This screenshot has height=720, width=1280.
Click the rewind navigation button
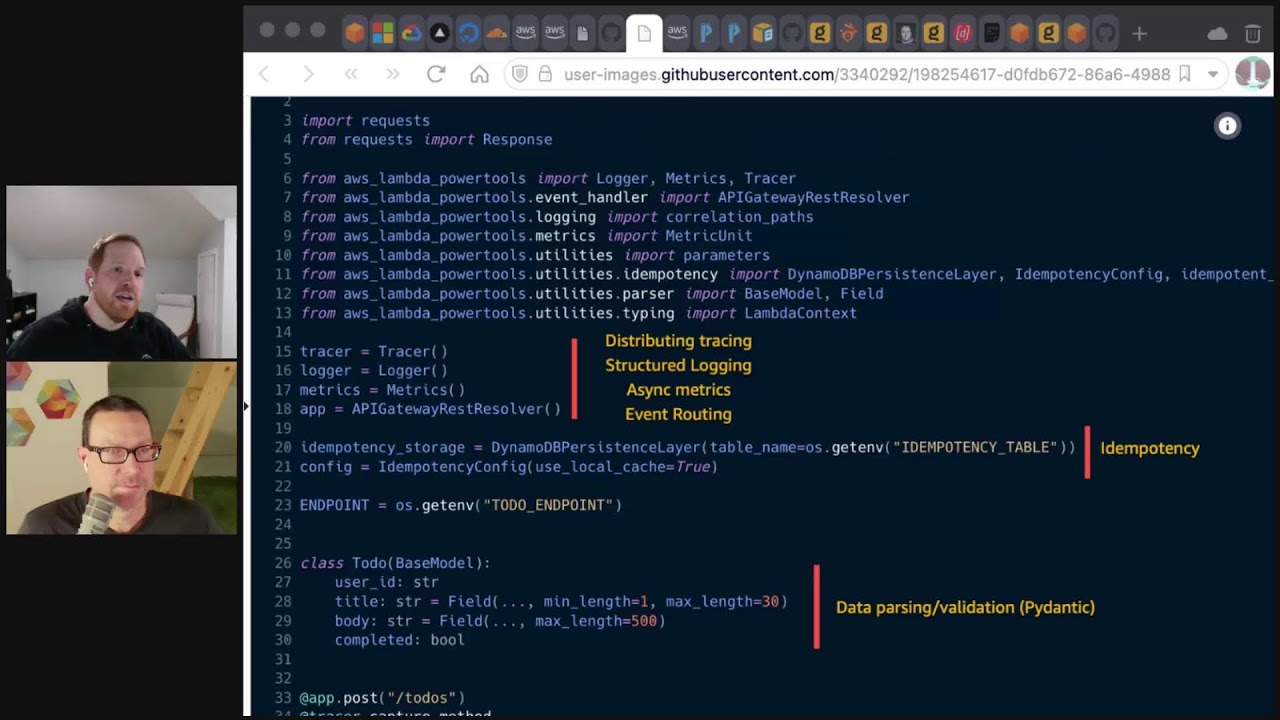coord(351,74)
